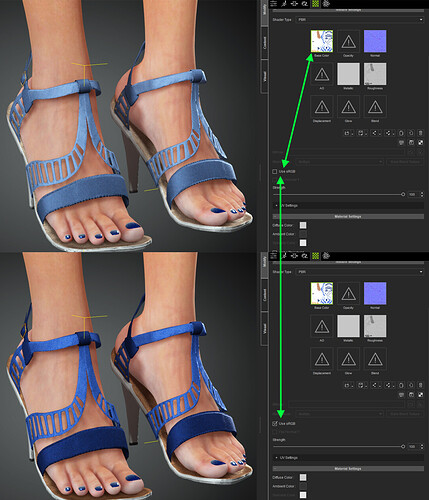This screenshot has width=429, height=500.
Task: Click the empty Opacity channel slot in upper panel
Action: click(348, 41)
